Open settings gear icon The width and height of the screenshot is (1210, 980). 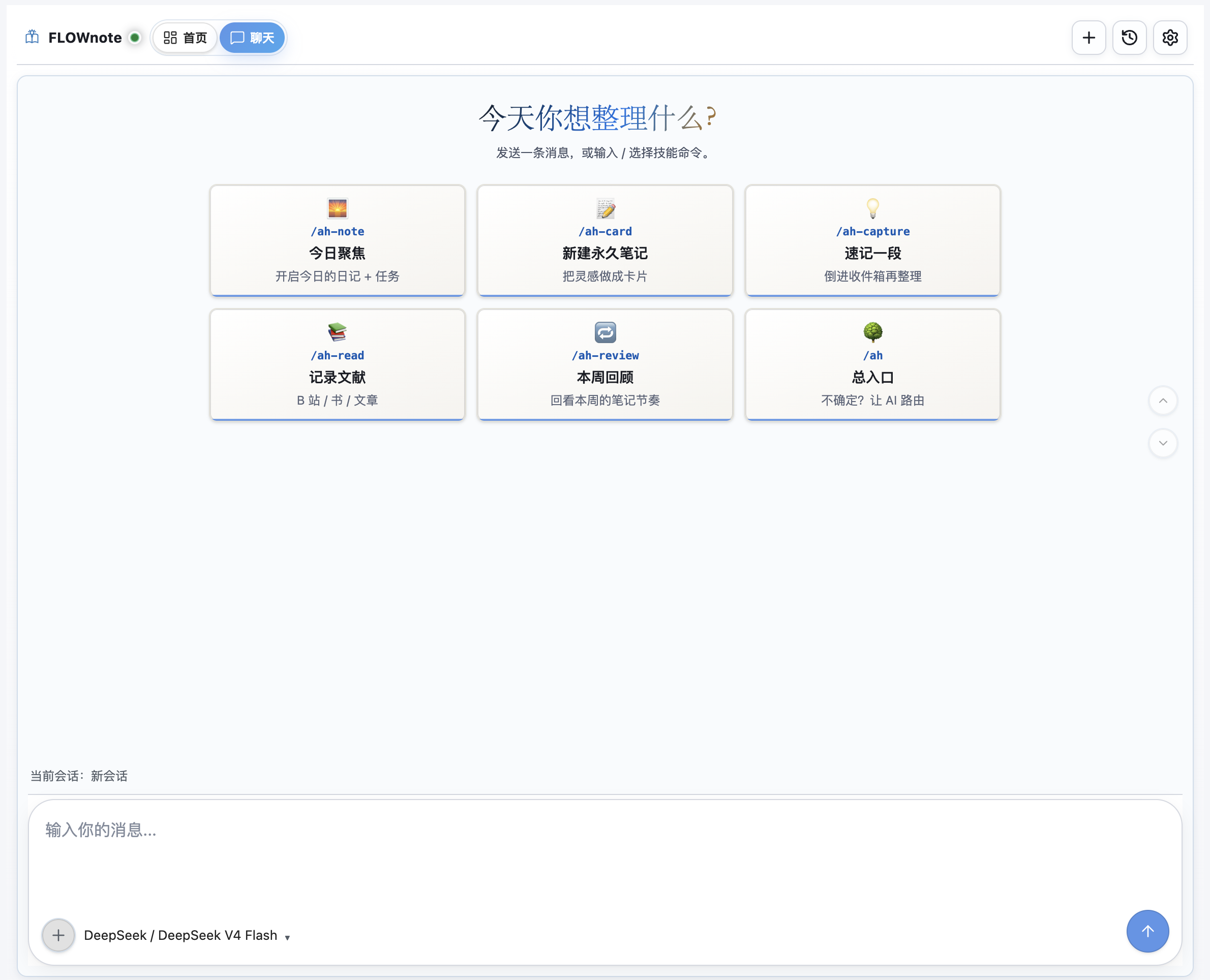pos(1170,38)
